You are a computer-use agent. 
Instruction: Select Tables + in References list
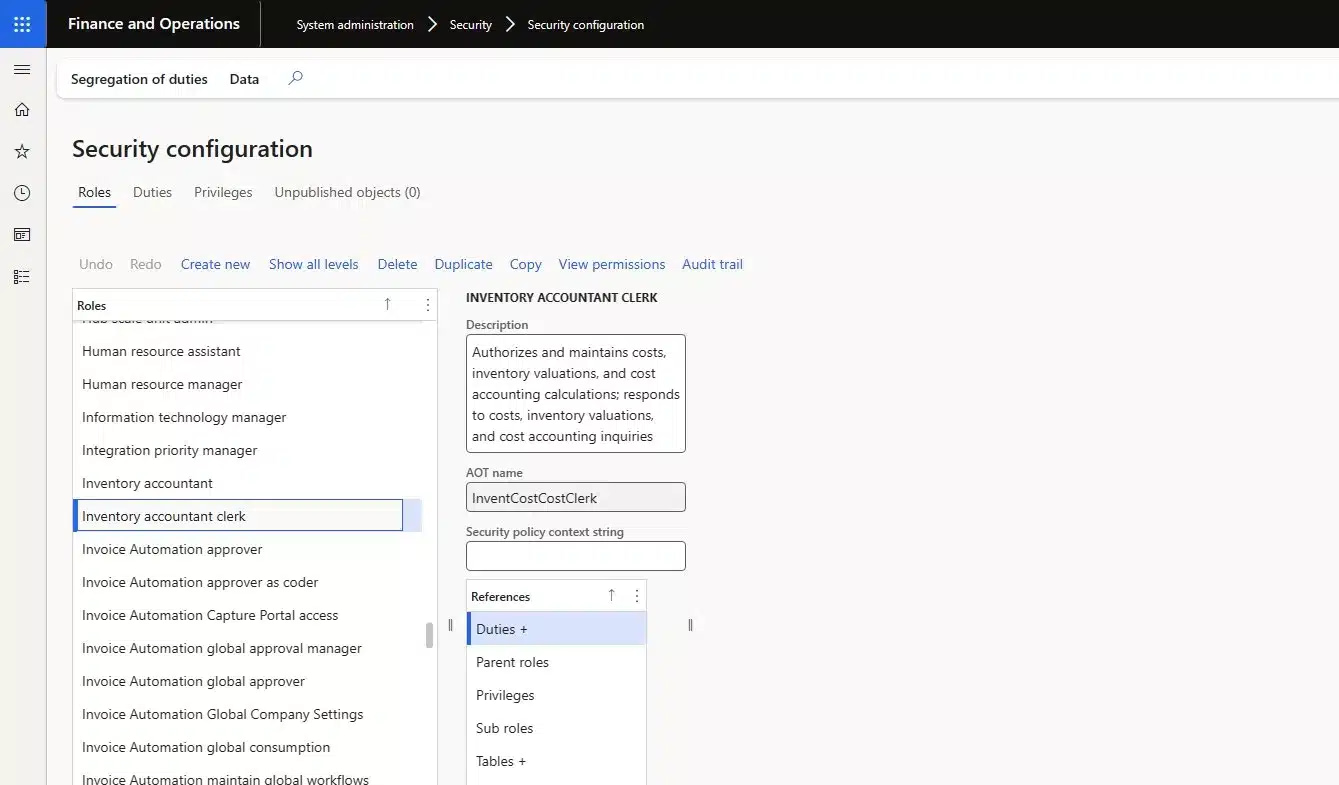click(500, 761)
